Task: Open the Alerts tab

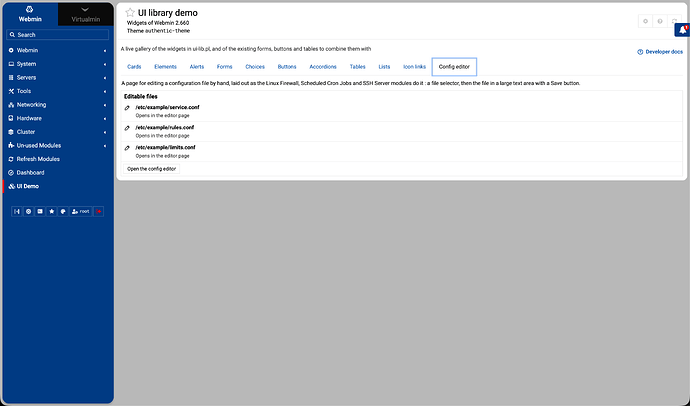Action: 197,67
